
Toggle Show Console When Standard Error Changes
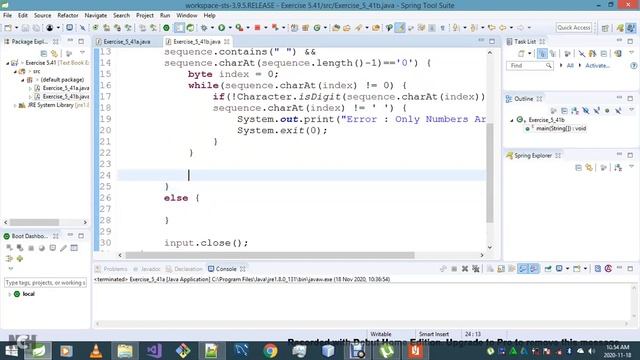click(x=533, y=269)
